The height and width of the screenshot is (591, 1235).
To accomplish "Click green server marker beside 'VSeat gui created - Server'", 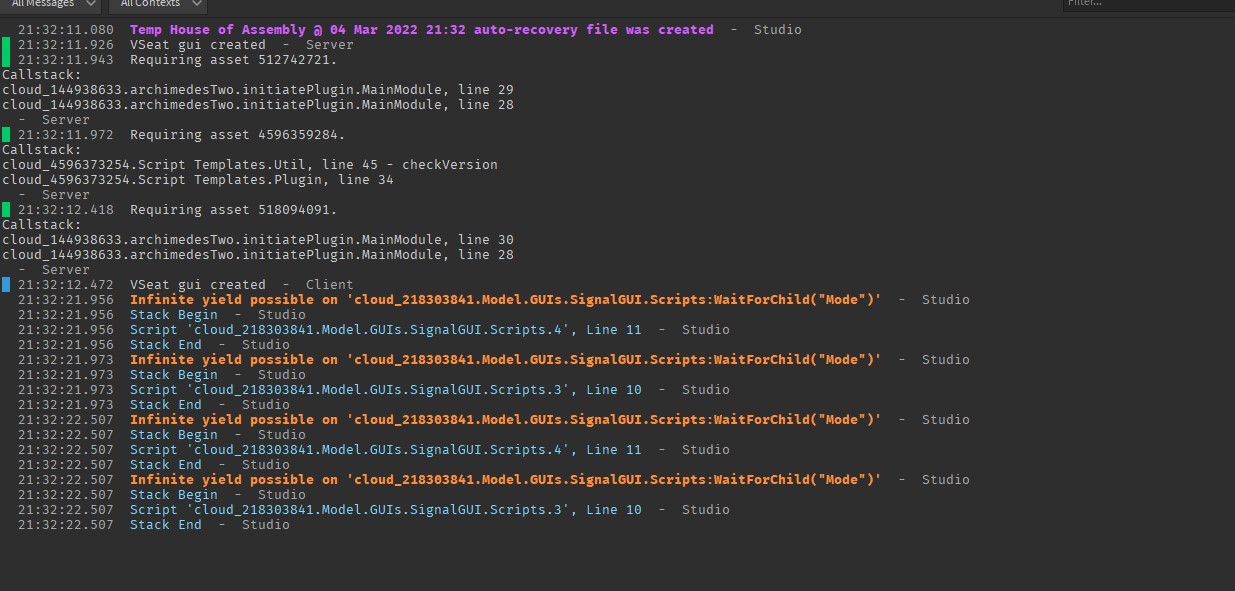I will pos(6,45).
